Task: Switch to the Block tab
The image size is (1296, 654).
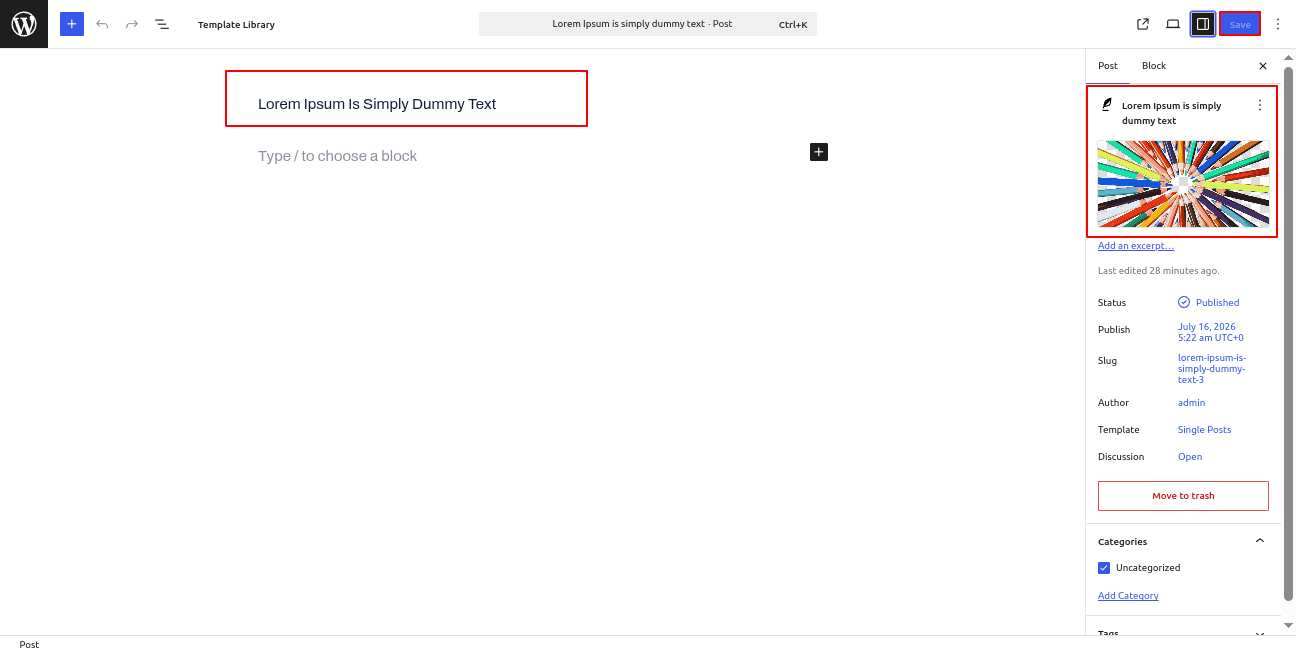Action: (1154, 66)
